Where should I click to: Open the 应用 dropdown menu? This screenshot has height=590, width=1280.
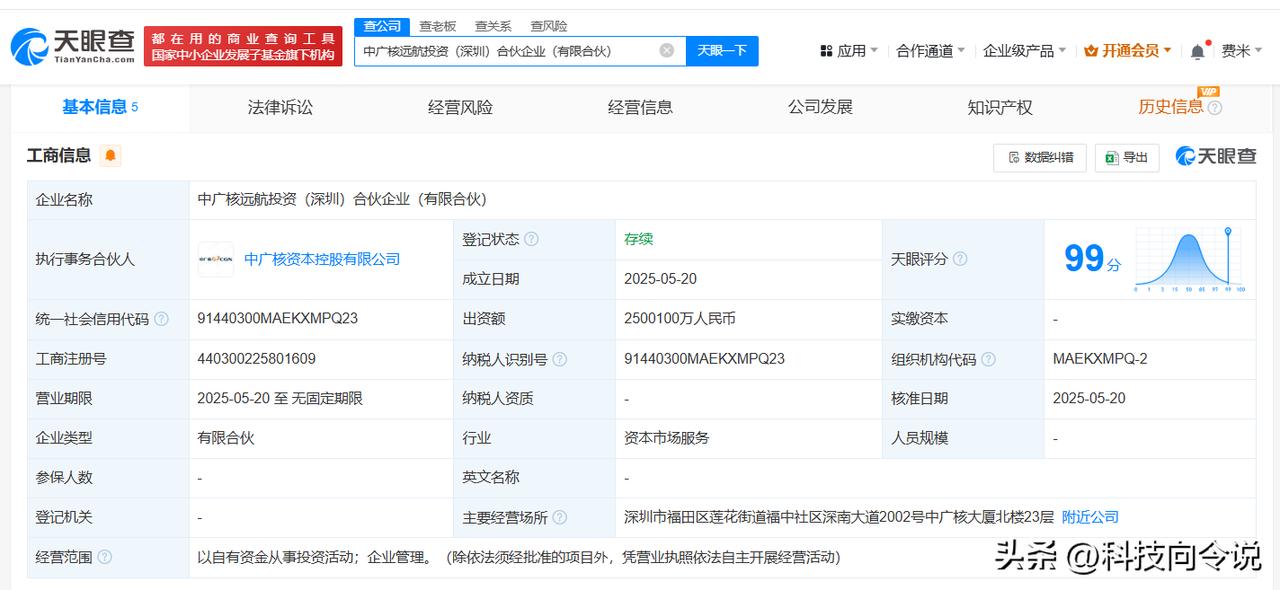848,51
